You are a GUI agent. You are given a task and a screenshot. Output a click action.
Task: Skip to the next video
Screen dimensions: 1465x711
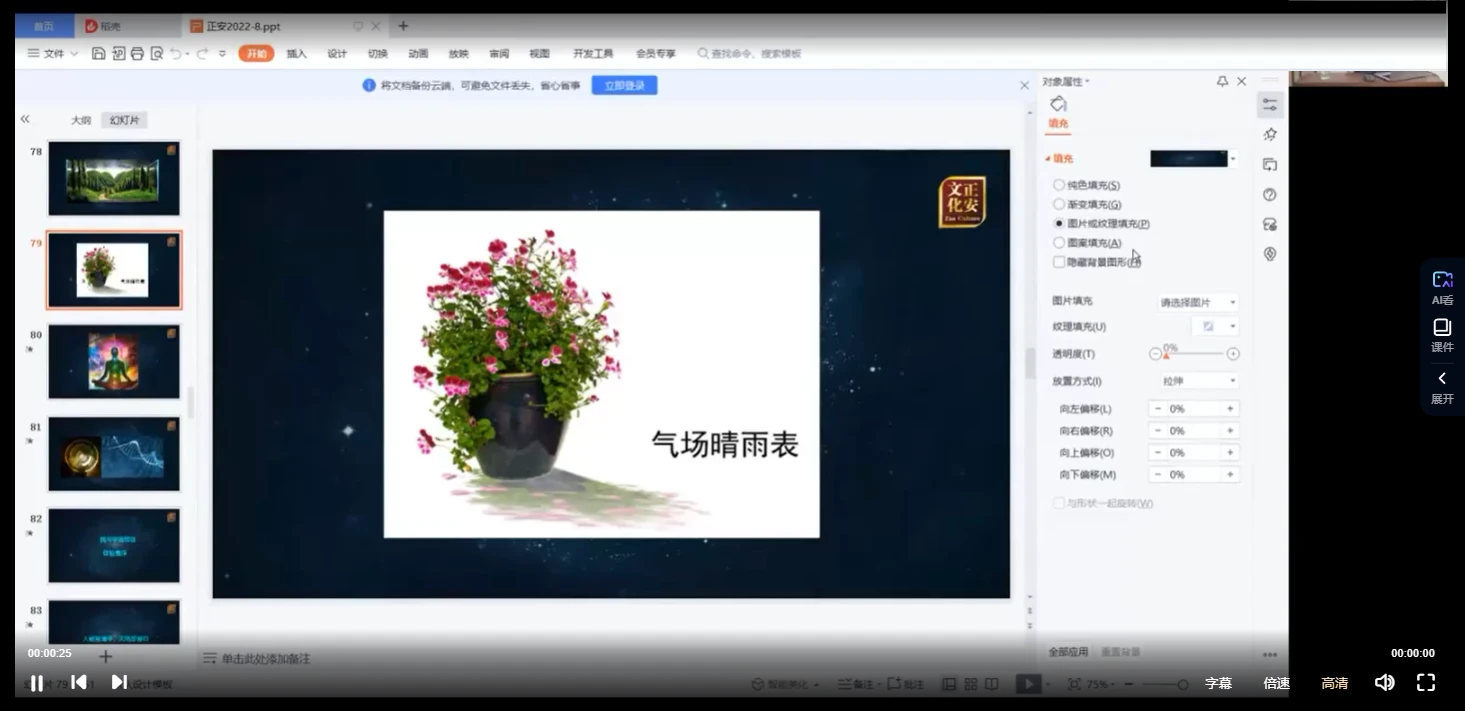[x=119, y=682]
